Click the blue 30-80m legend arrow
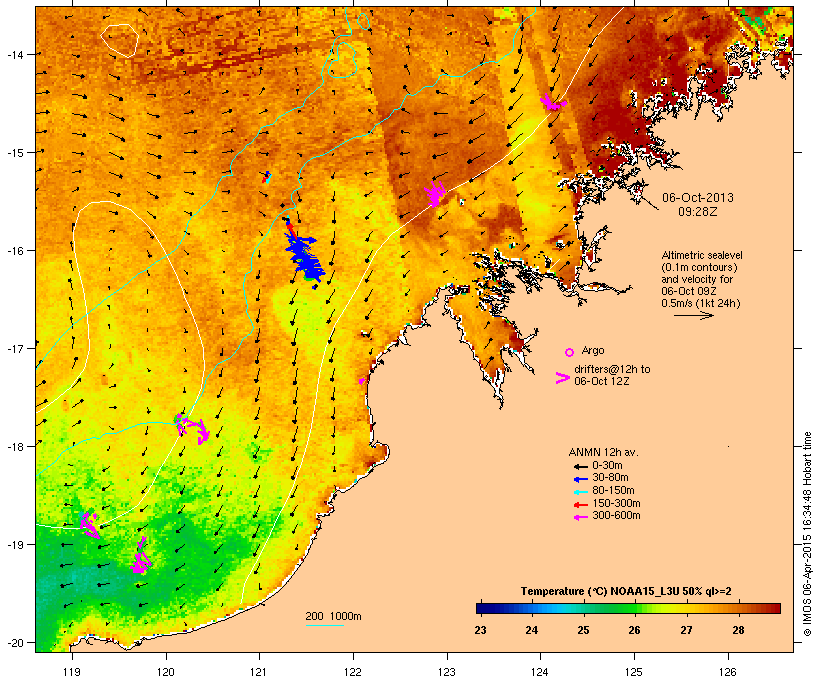 click(580, 479)
